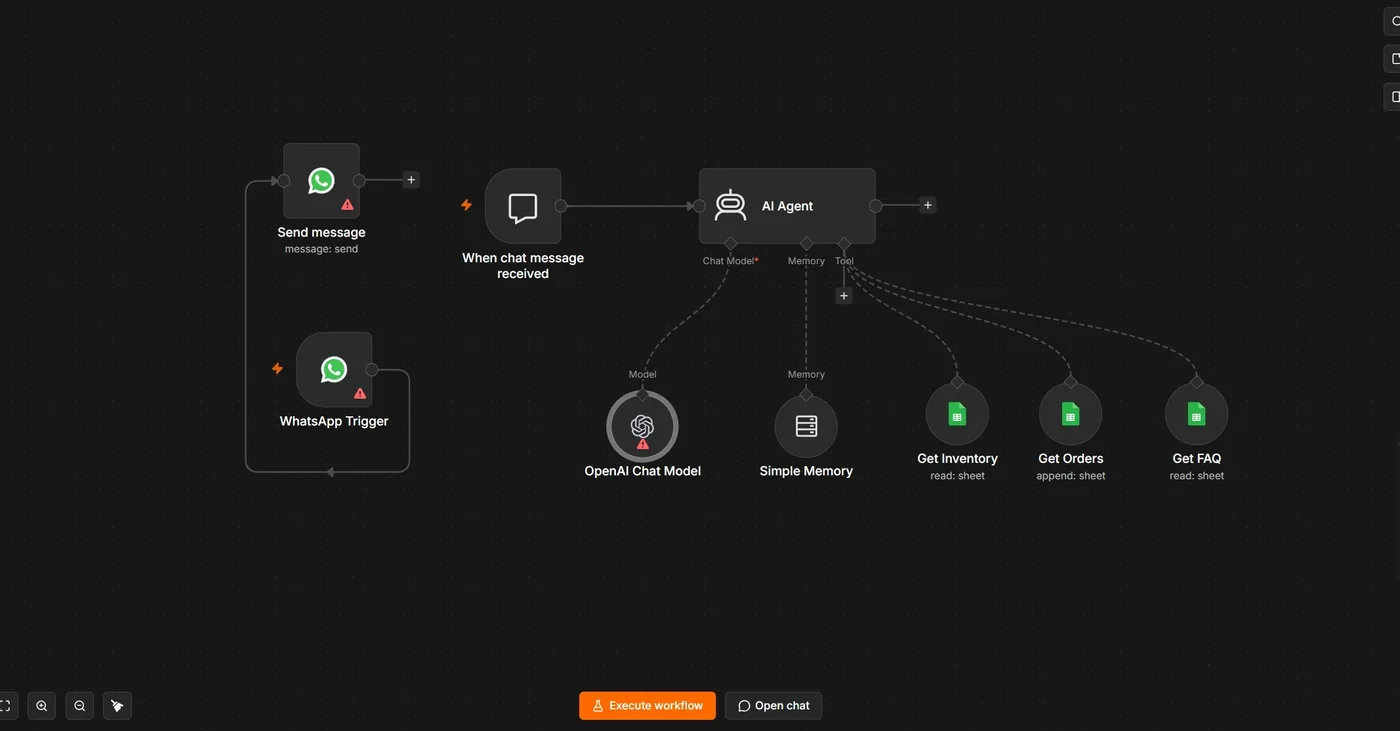Click the "Get Orders" label
The height and width of the screenshot is (731, 1400).
point(1071,459)
